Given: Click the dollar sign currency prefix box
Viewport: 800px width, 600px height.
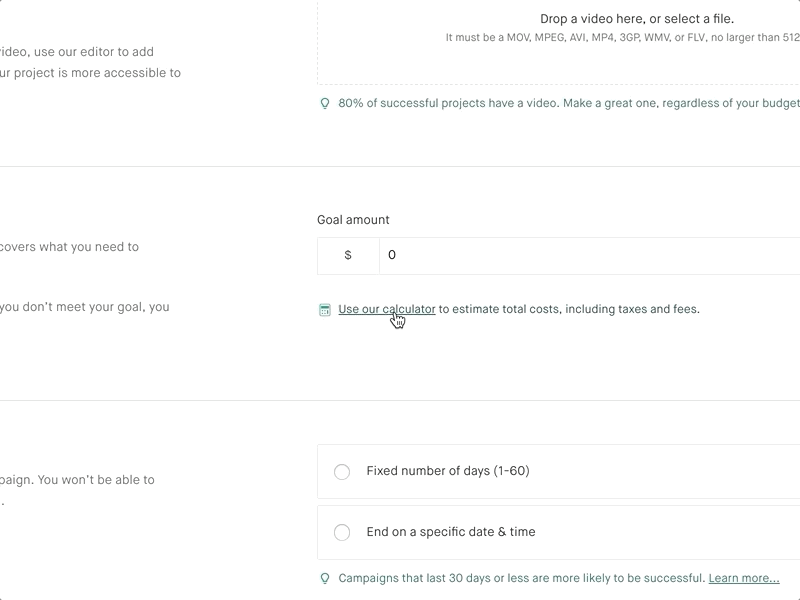Looking at the screenshot, I should (x=348, y=256).
